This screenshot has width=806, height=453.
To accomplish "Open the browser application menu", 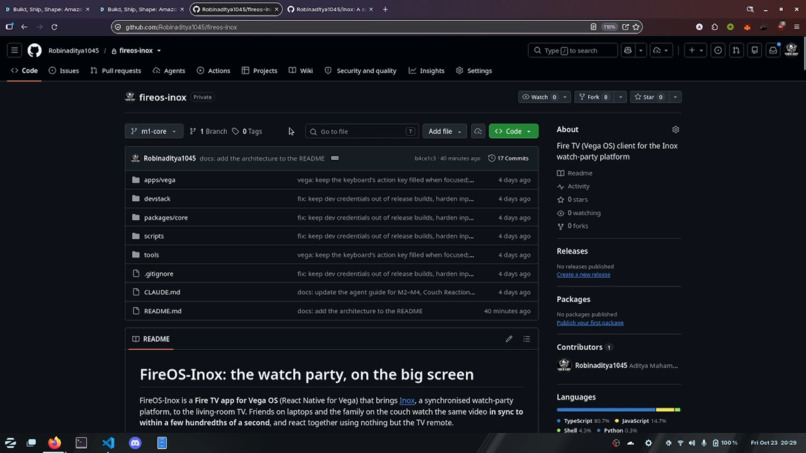I will [796, 27].
